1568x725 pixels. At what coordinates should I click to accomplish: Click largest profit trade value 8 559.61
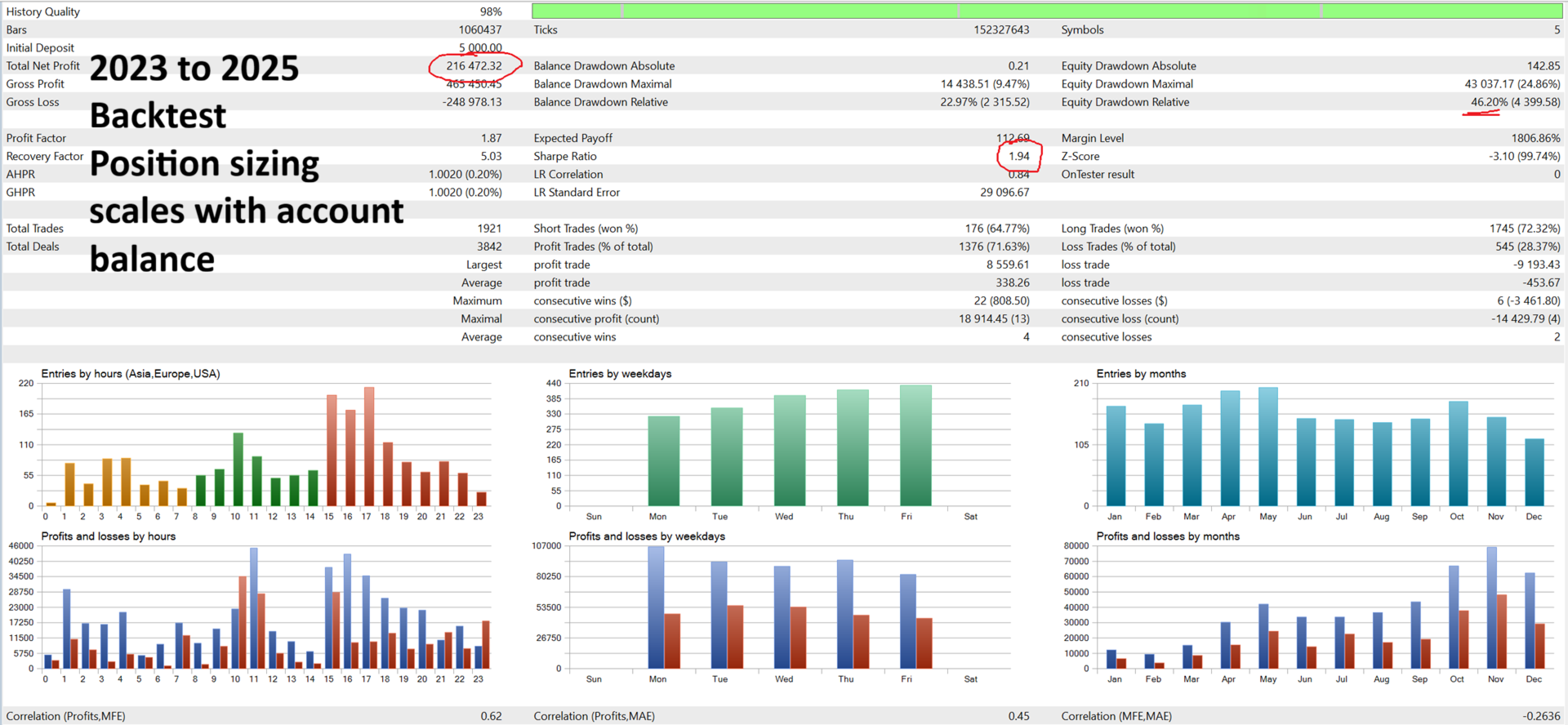pyautogui.click(x=1008, y=265)
